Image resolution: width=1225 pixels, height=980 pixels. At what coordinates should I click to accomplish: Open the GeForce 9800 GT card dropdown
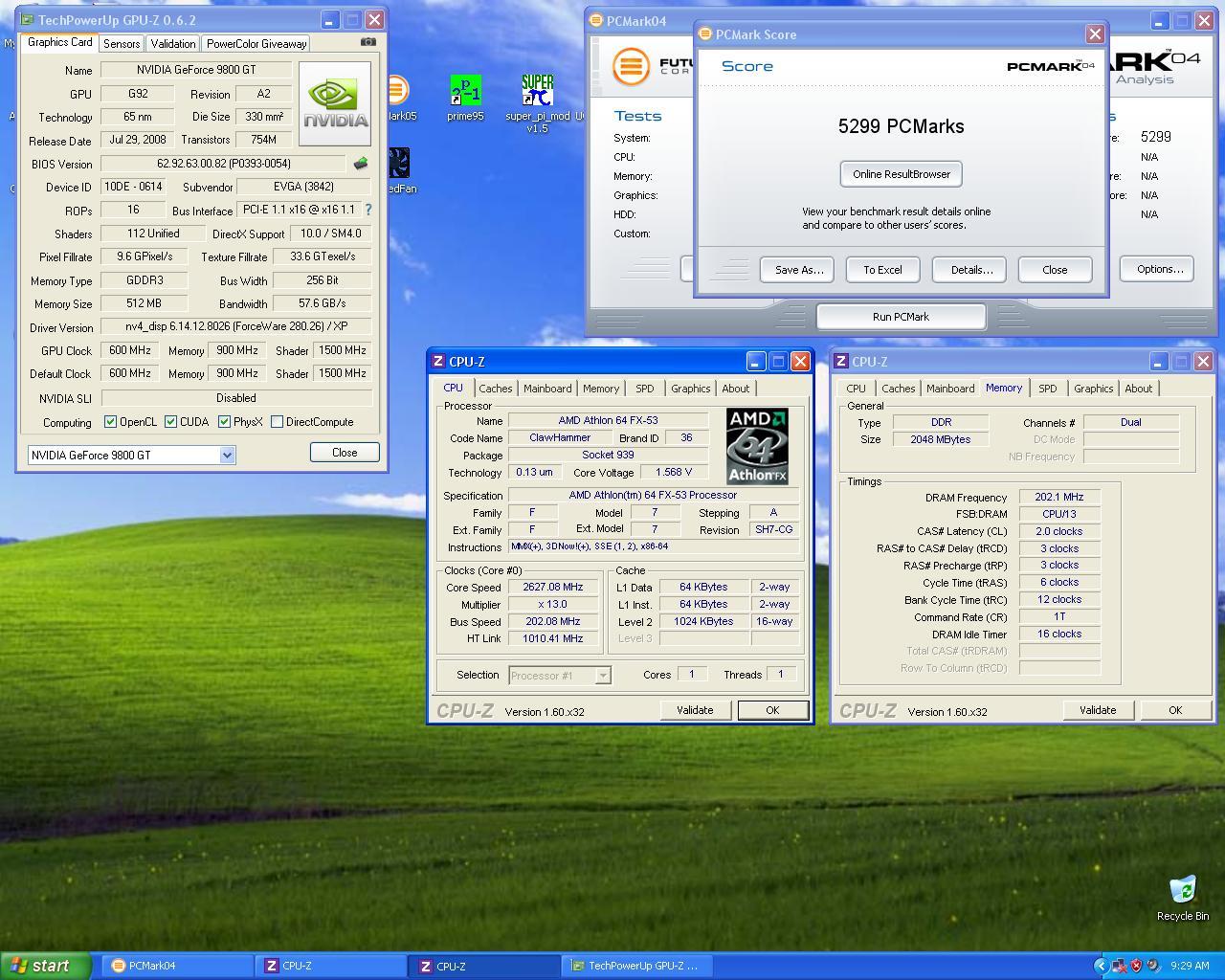click(227, 456)
